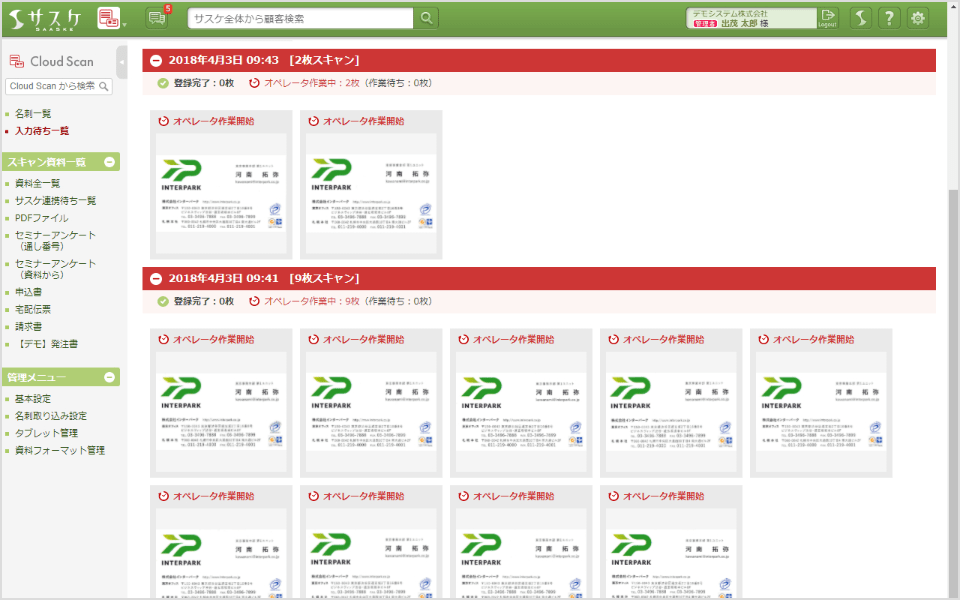Collapse the 09:41 9枚スキャン group
Screen dimensions: 960x600
pyautogui.click(x=156, y=279)
